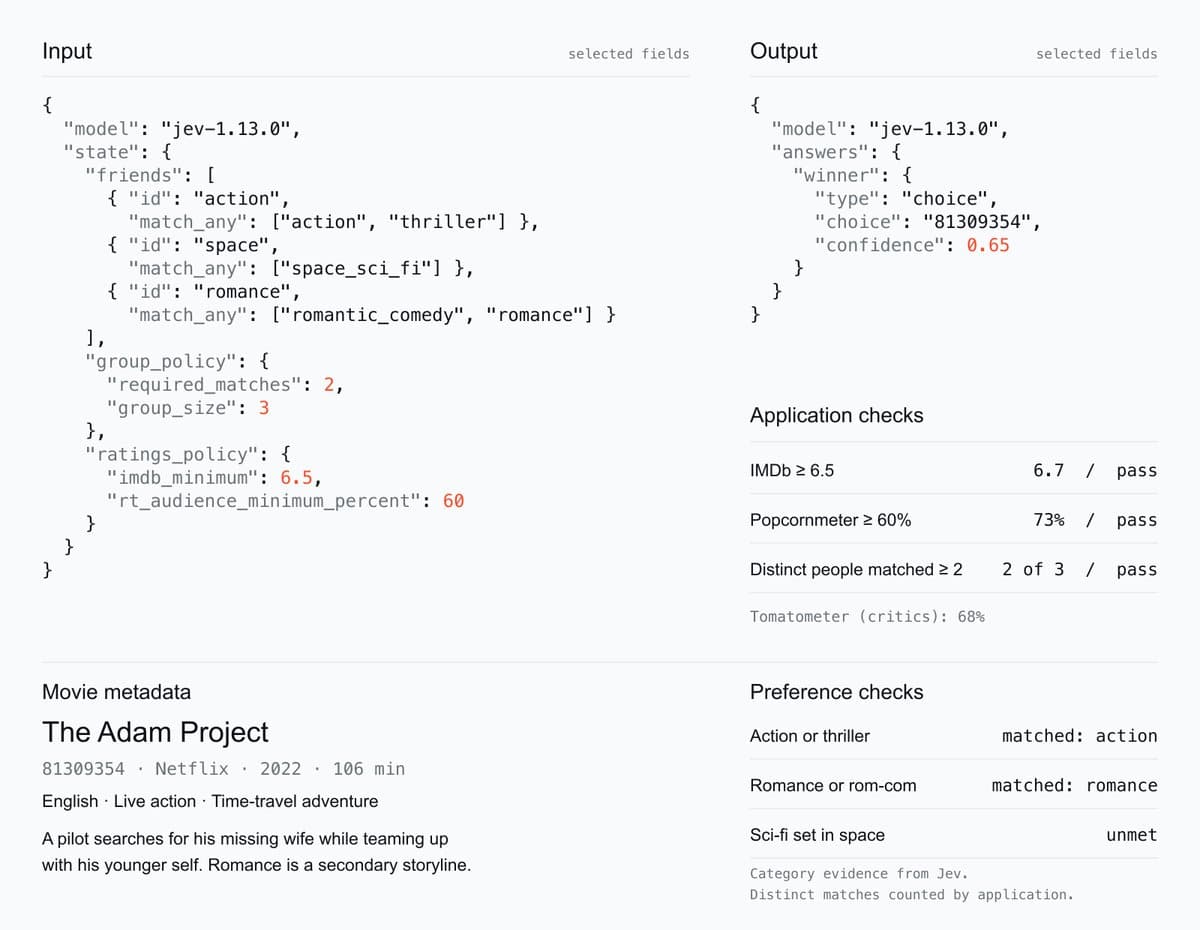Select the Output "selected fields" label
The image size is (1200, 930).
[1096, 54]
